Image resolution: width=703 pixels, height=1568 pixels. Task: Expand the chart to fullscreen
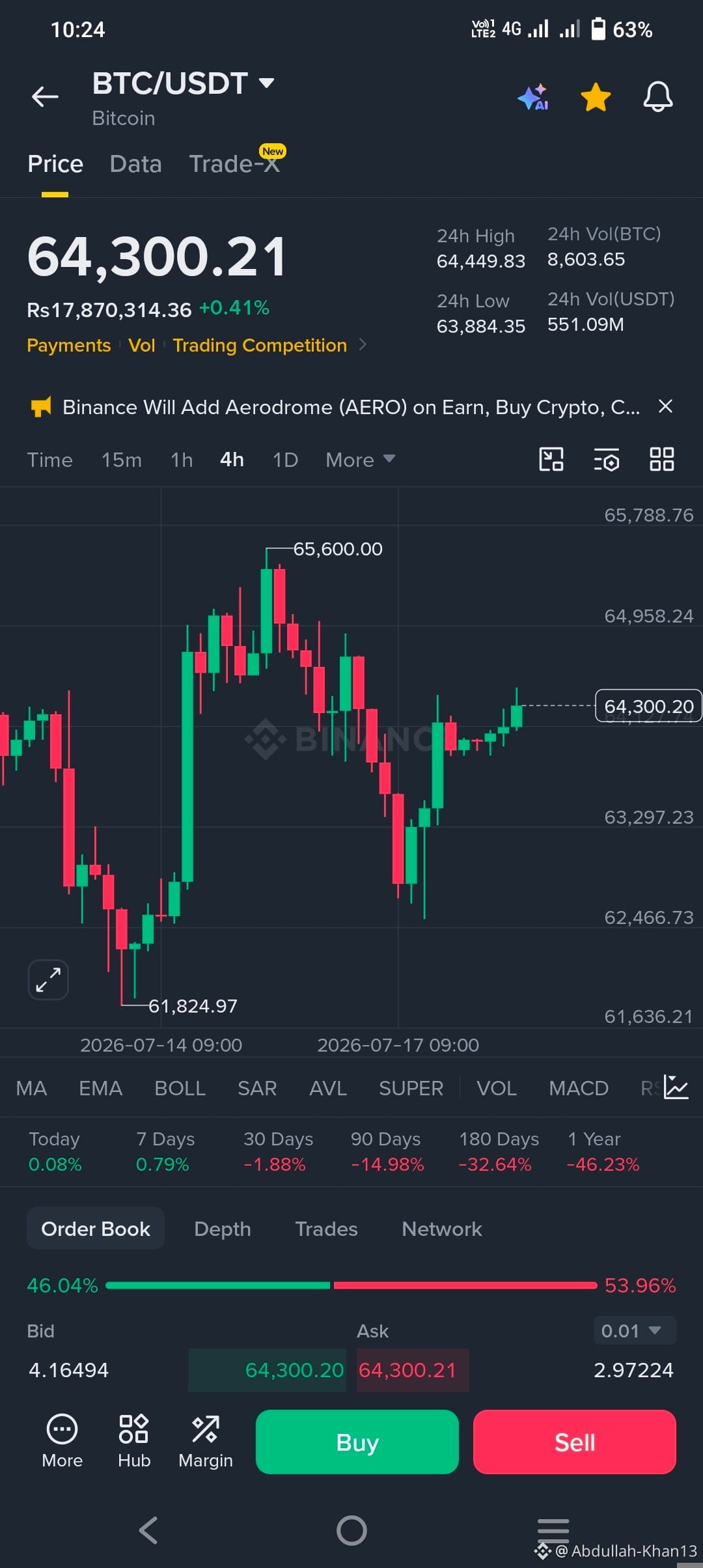coord(48,979)
